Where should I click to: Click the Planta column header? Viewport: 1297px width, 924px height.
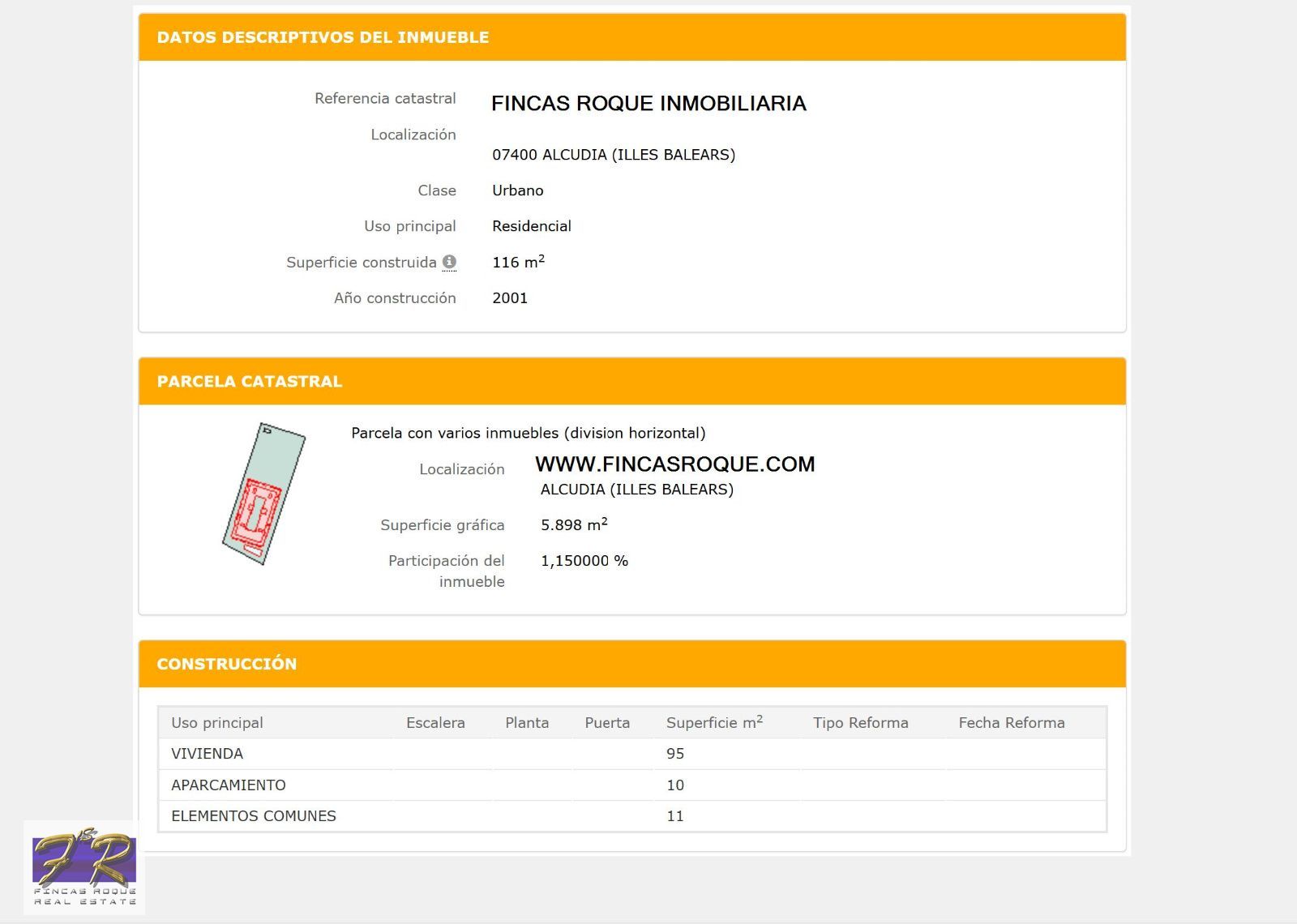click(x=527, y=723)
